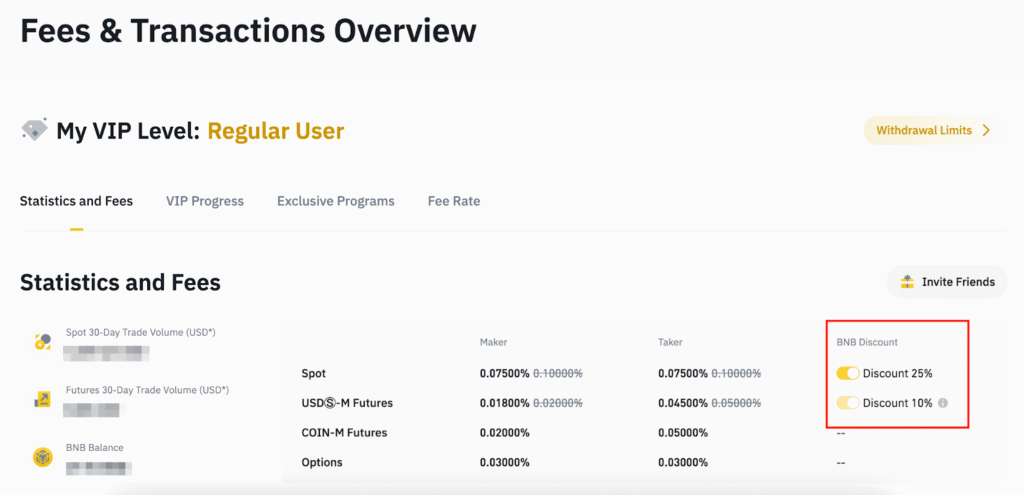Click the Spot taker fee 0.07500%
The height and width of the screenshot is (495, 1024).
[x=683, y=374]
